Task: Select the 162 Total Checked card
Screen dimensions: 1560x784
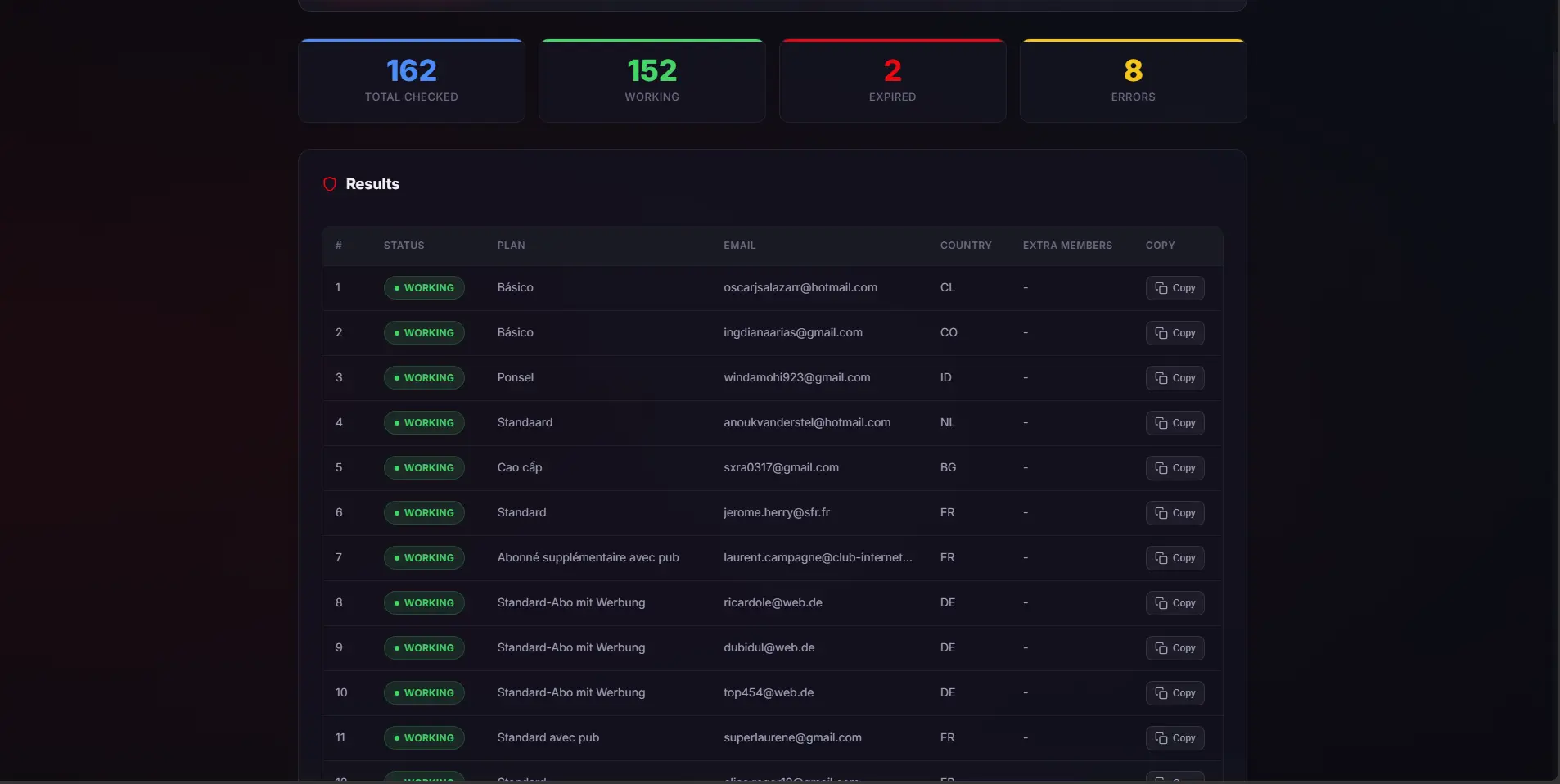Action: pos(412,81)
